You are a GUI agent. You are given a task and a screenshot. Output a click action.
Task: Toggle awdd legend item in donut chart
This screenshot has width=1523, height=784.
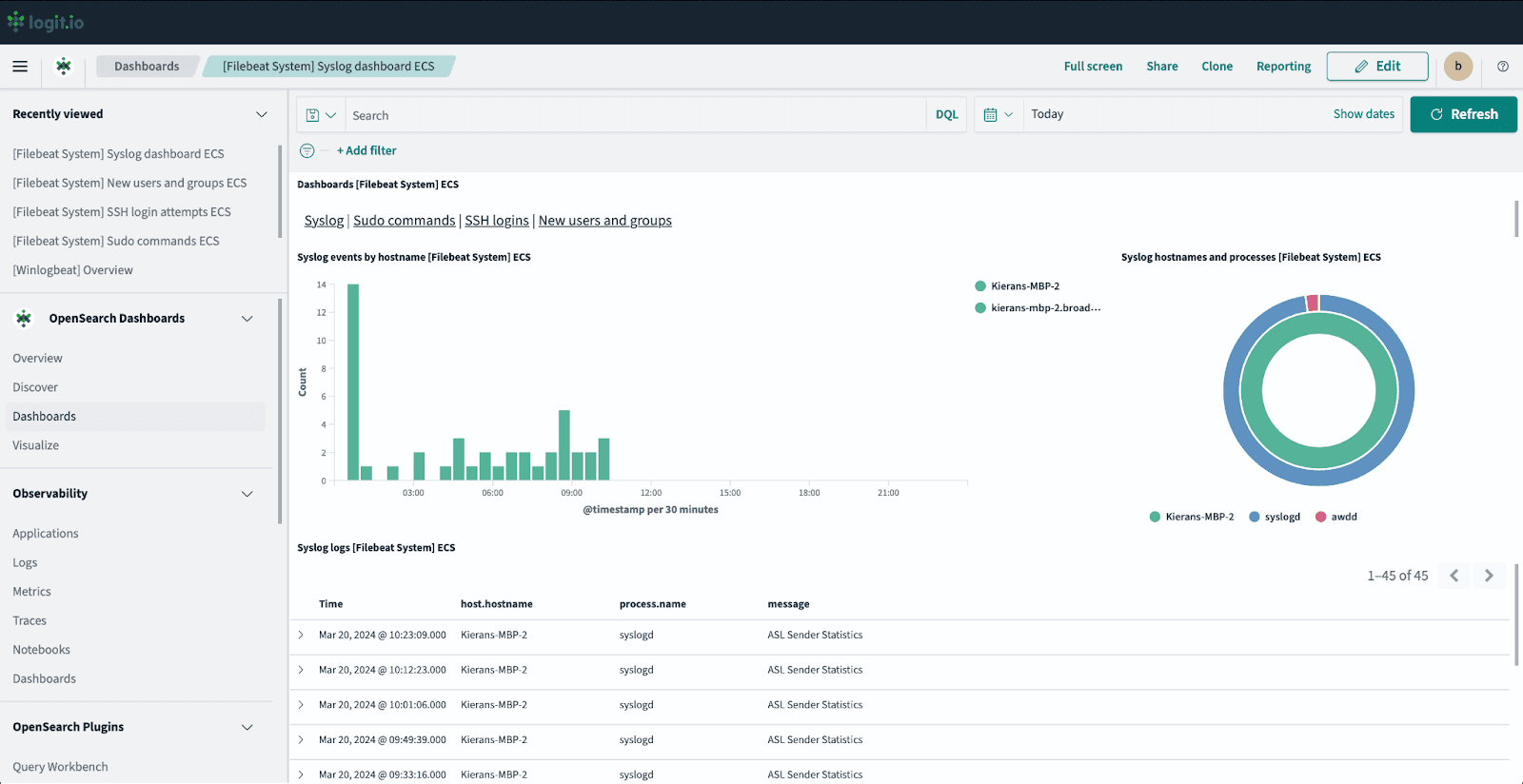1343,517
